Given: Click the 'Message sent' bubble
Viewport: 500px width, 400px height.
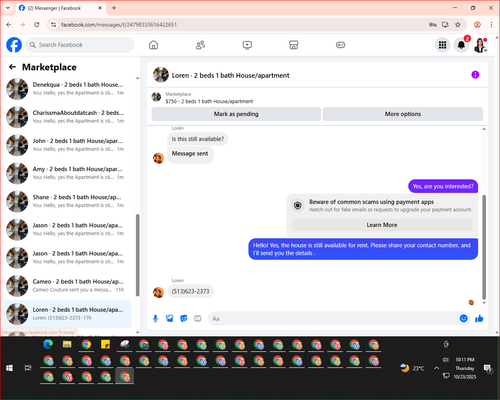Looking at the screenshot, I should click(190, 155).
